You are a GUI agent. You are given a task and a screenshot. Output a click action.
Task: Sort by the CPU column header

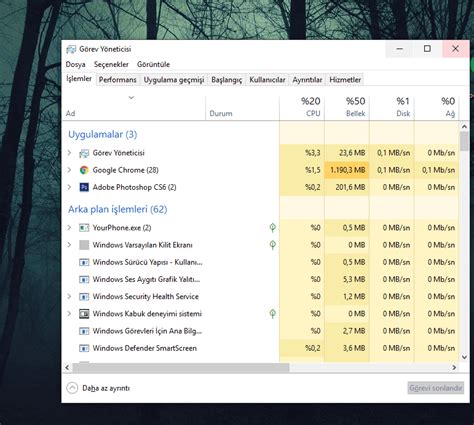(x=302, y=107)
